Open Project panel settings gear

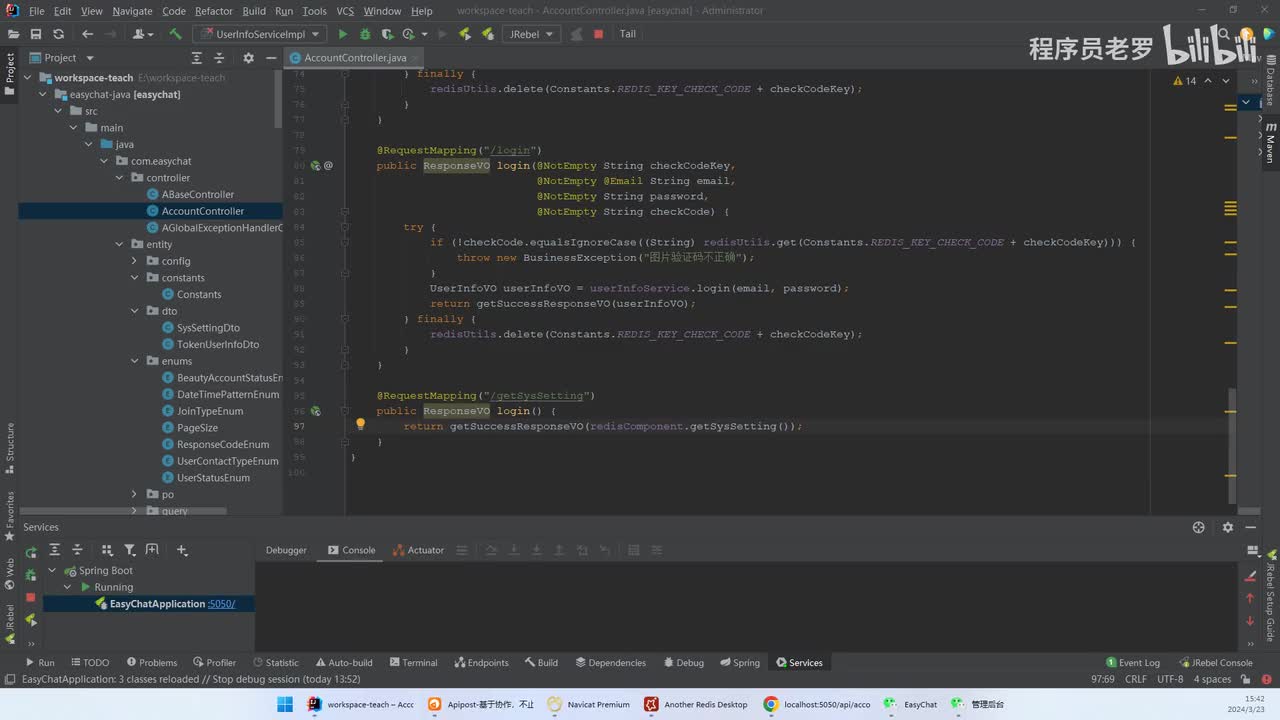249,58
